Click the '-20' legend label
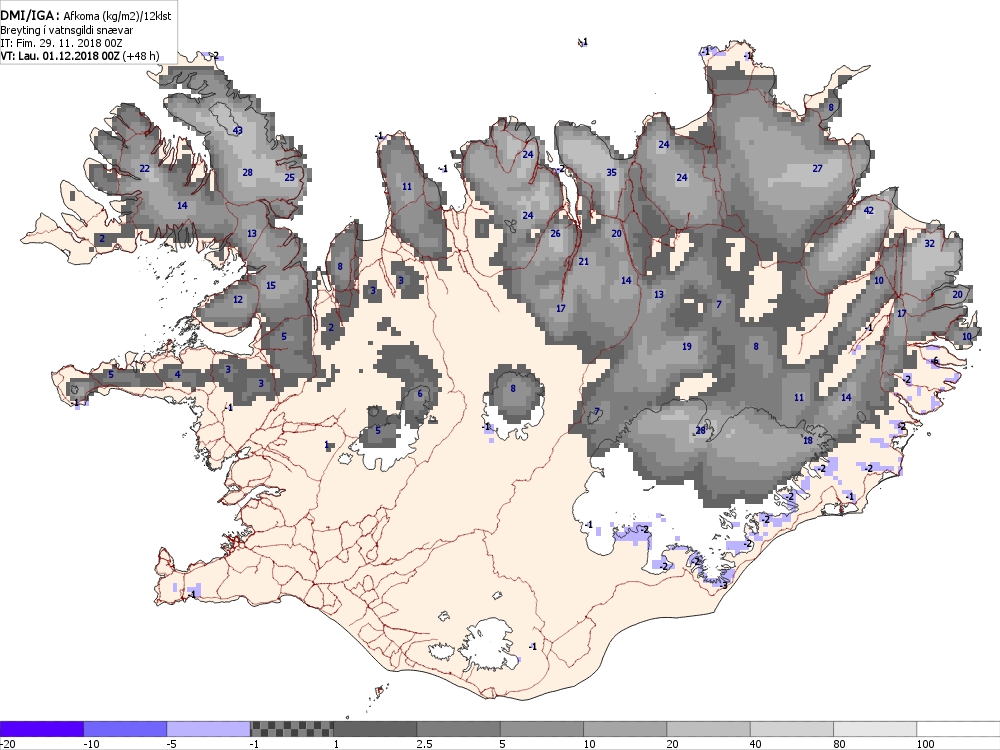This screenshot has width=1000, height=750. [x=8, y=744]
